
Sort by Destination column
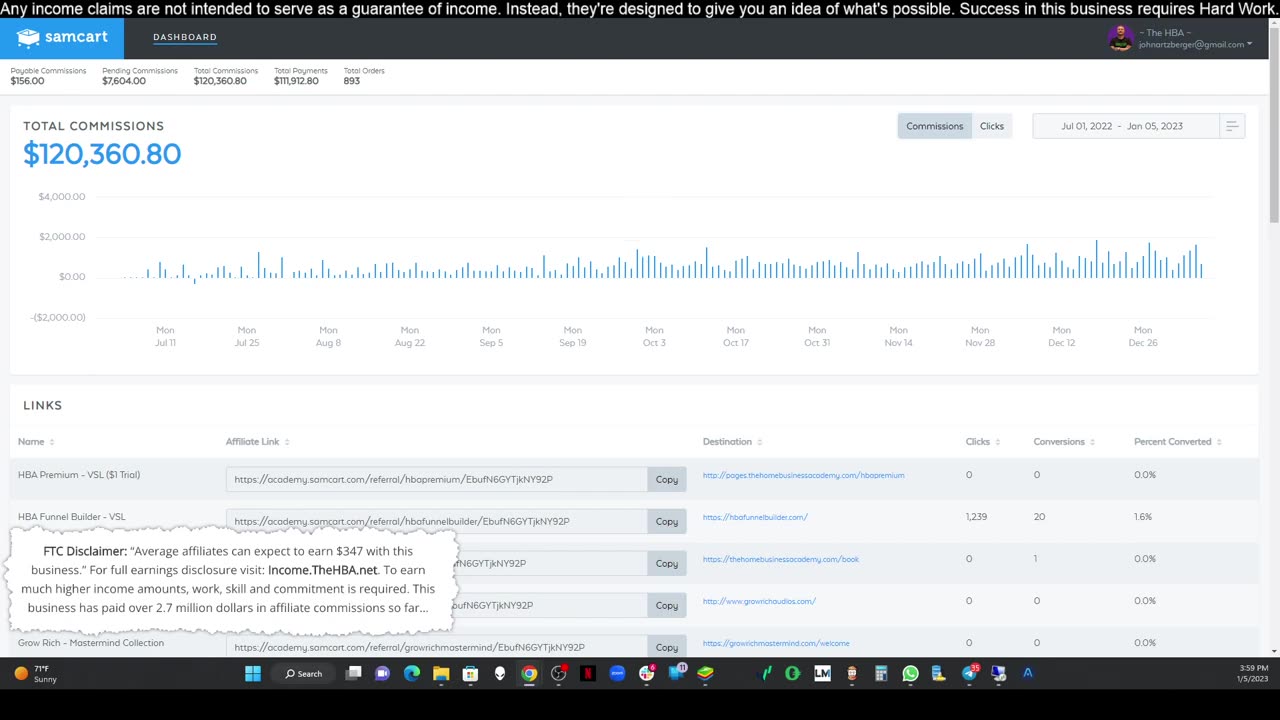click(732, 441)
